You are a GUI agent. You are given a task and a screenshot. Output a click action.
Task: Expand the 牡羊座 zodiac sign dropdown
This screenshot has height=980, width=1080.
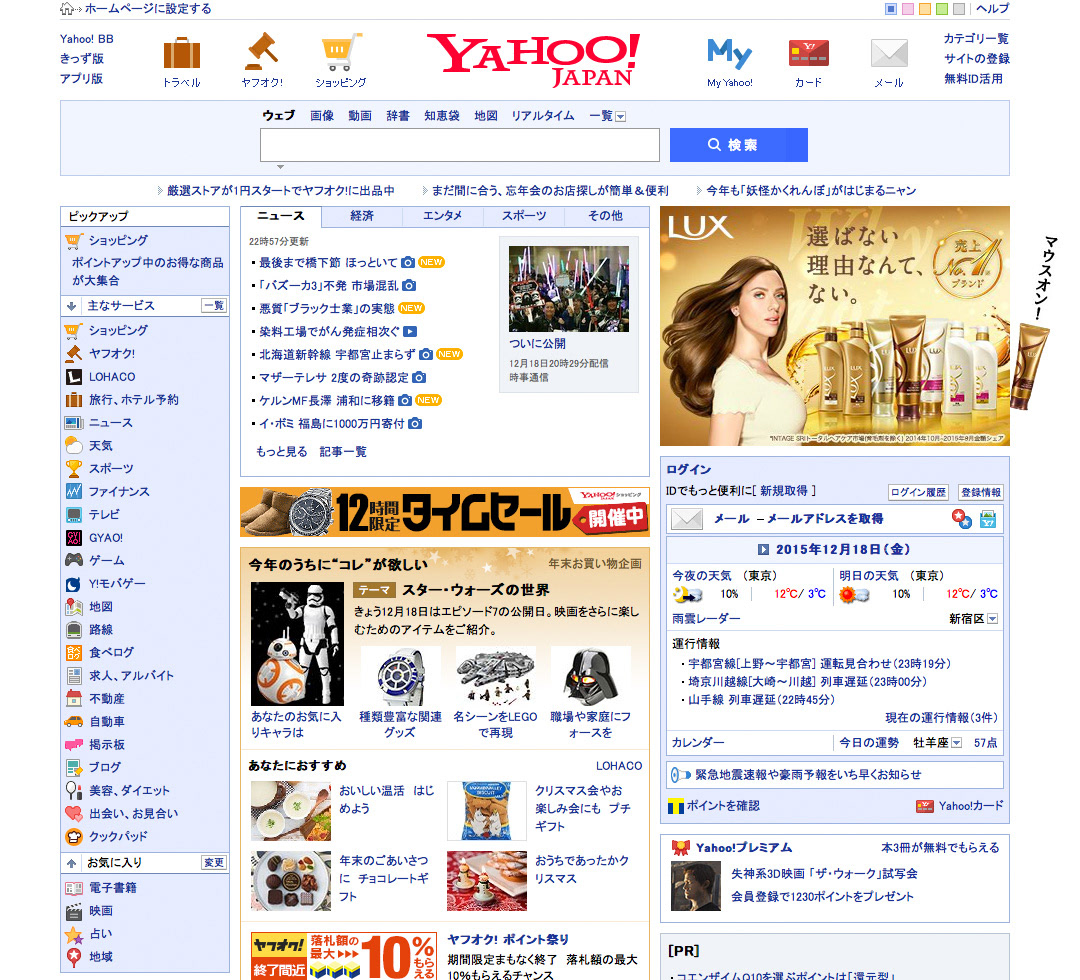tap(956, 743)
